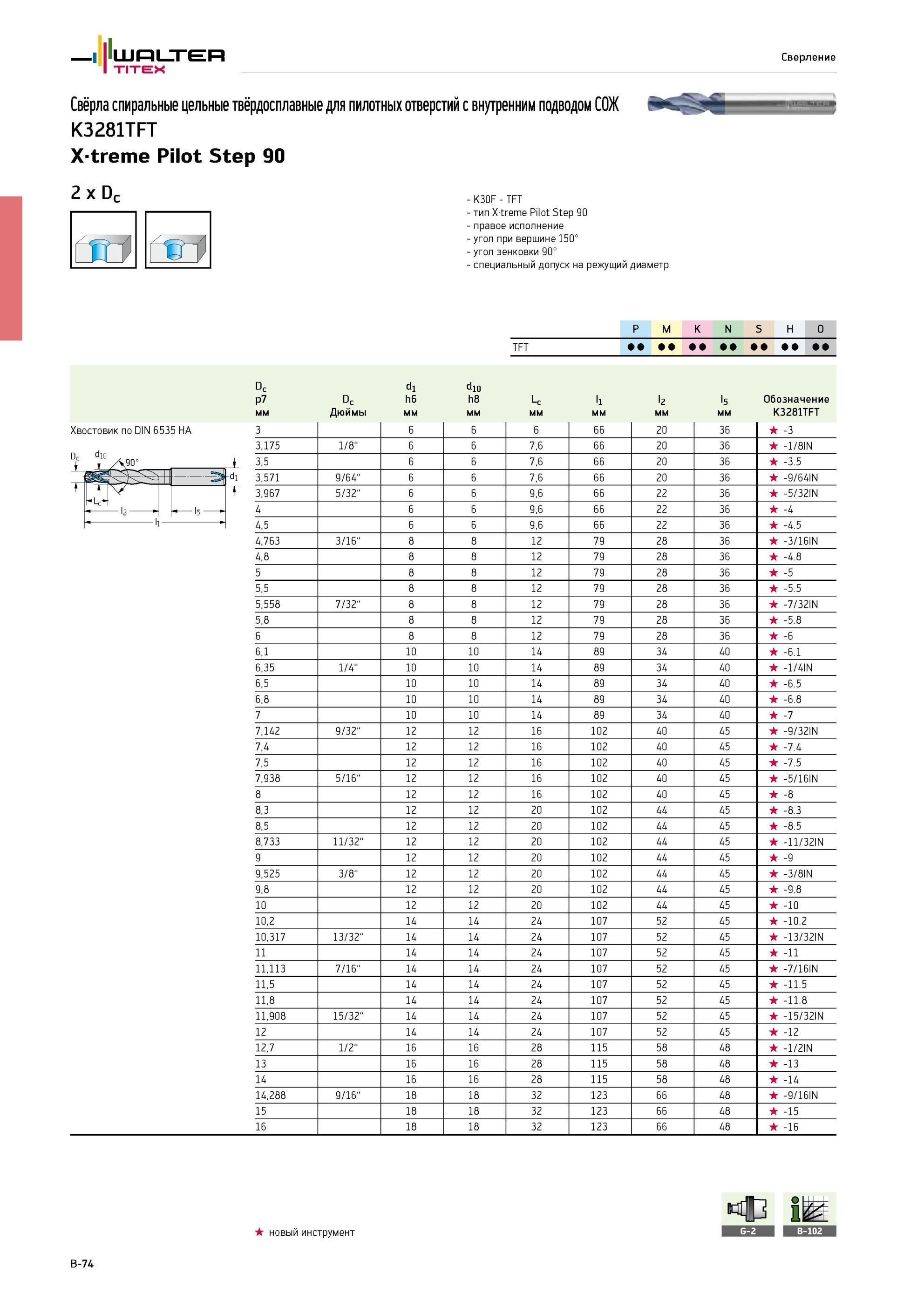Viewport: 924px width, 1307px height.
Task: Click the 'Хвостовик по DIN 6535 HA' label
Action: [131, 431]
